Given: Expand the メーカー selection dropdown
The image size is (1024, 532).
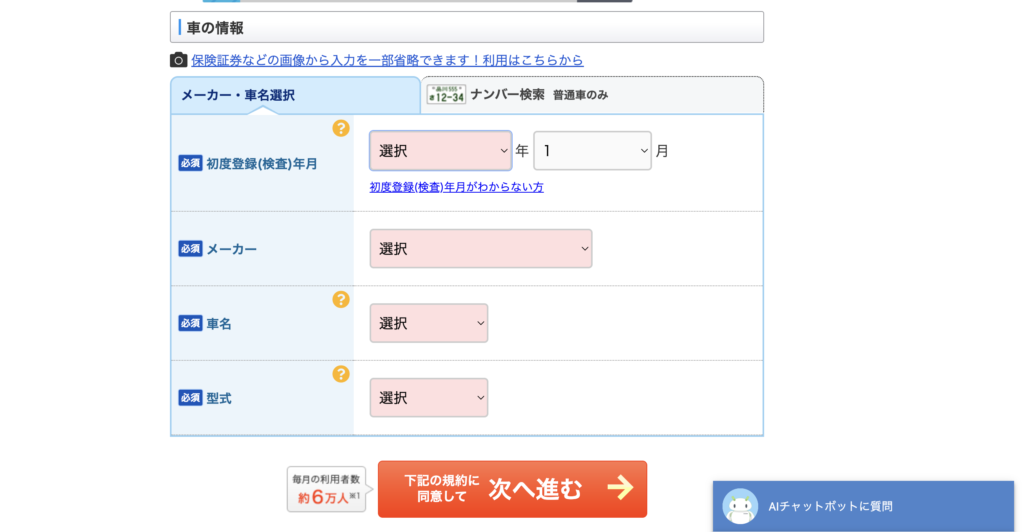Looking at the screenshot, I should (x=480, y=249).
